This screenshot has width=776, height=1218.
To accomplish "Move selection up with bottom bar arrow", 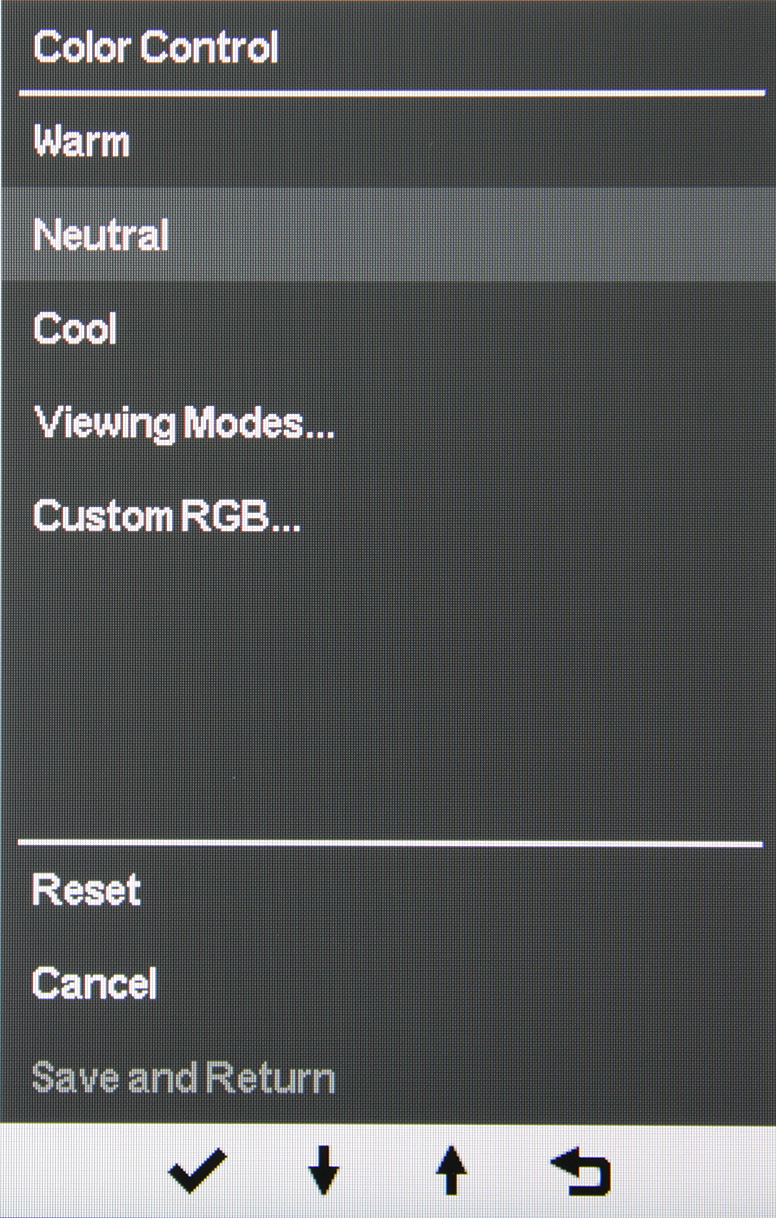I will [451, 1172].
